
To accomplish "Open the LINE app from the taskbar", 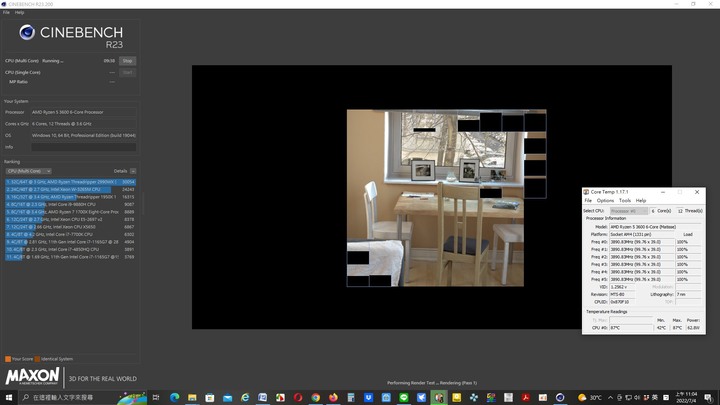I will click(x=404, y=397).
